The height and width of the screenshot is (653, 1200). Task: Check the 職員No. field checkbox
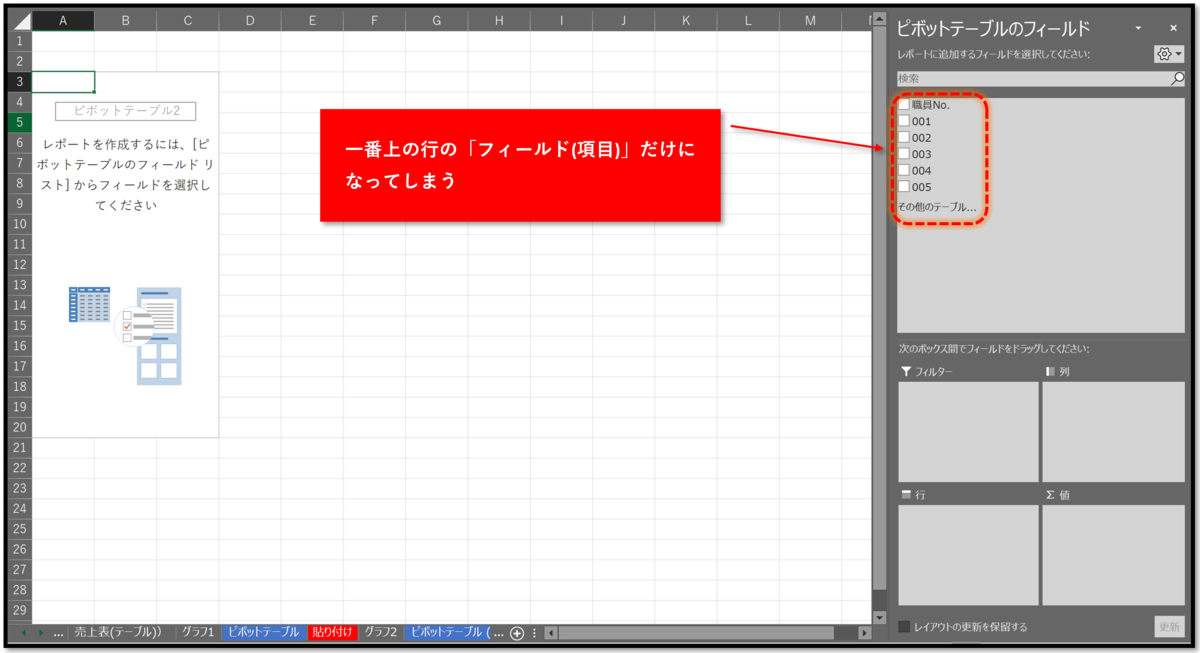click(x=903, y=105)
